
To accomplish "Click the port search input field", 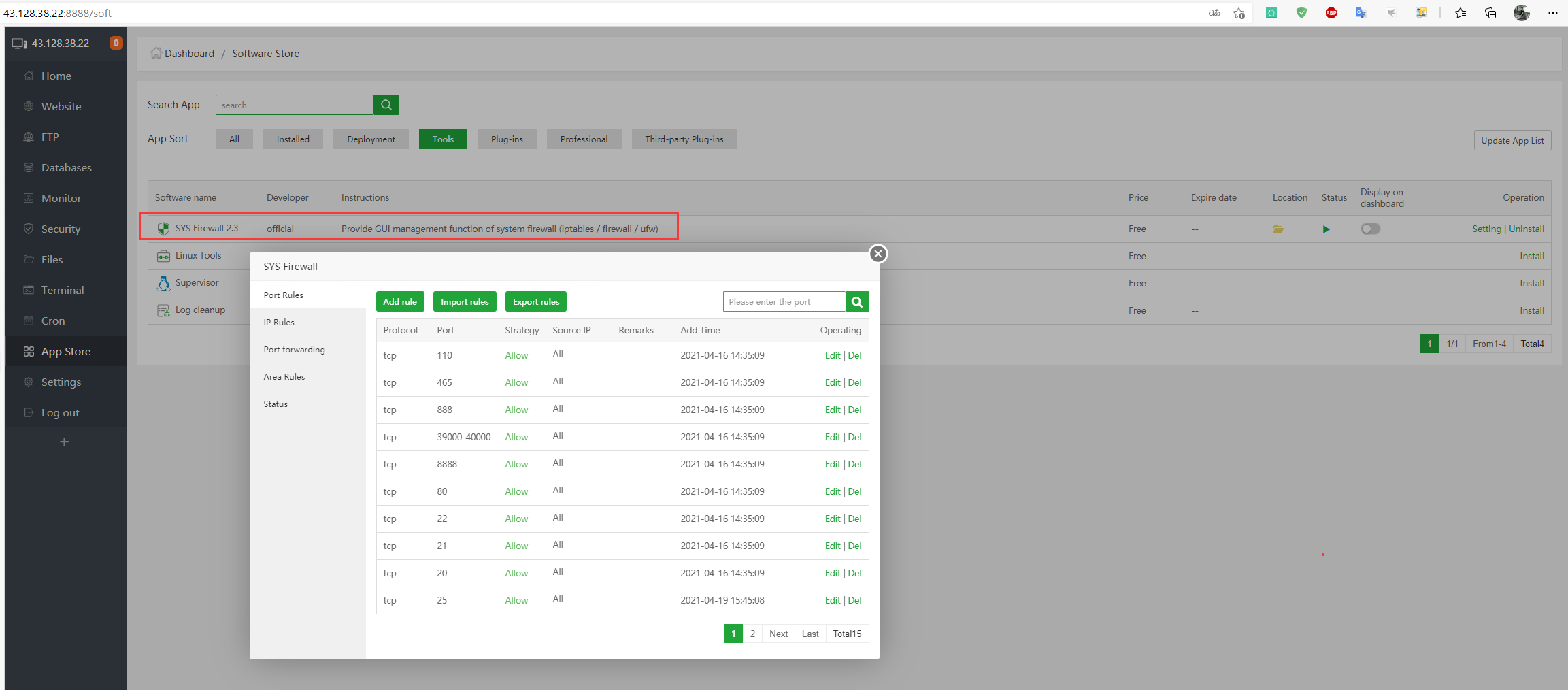I will coord(784,302).
